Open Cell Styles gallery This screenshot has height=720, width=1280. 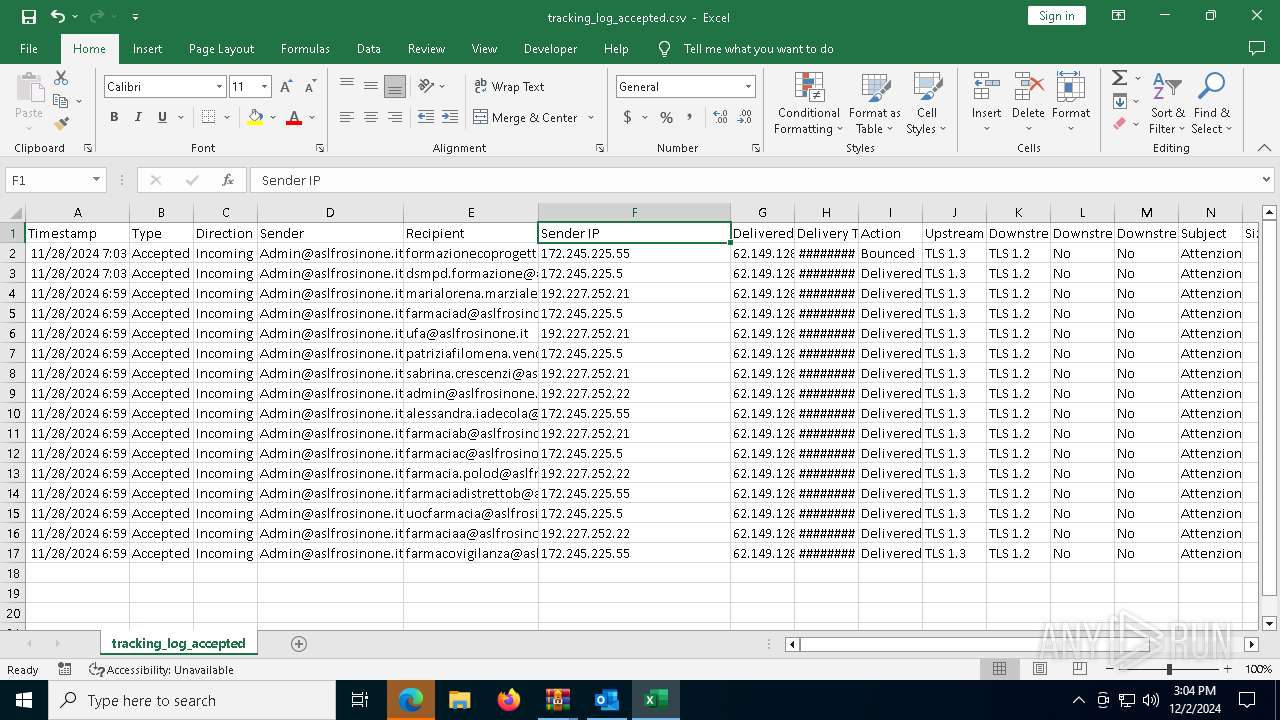point(927,104)
